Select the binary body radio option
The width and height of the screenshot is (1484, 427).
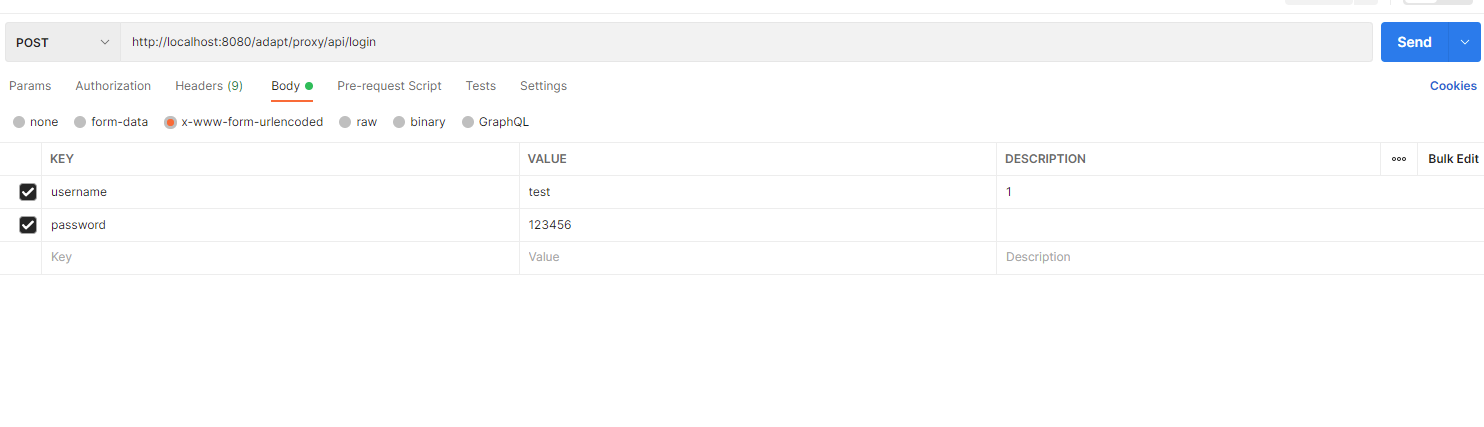pos(399,122)
